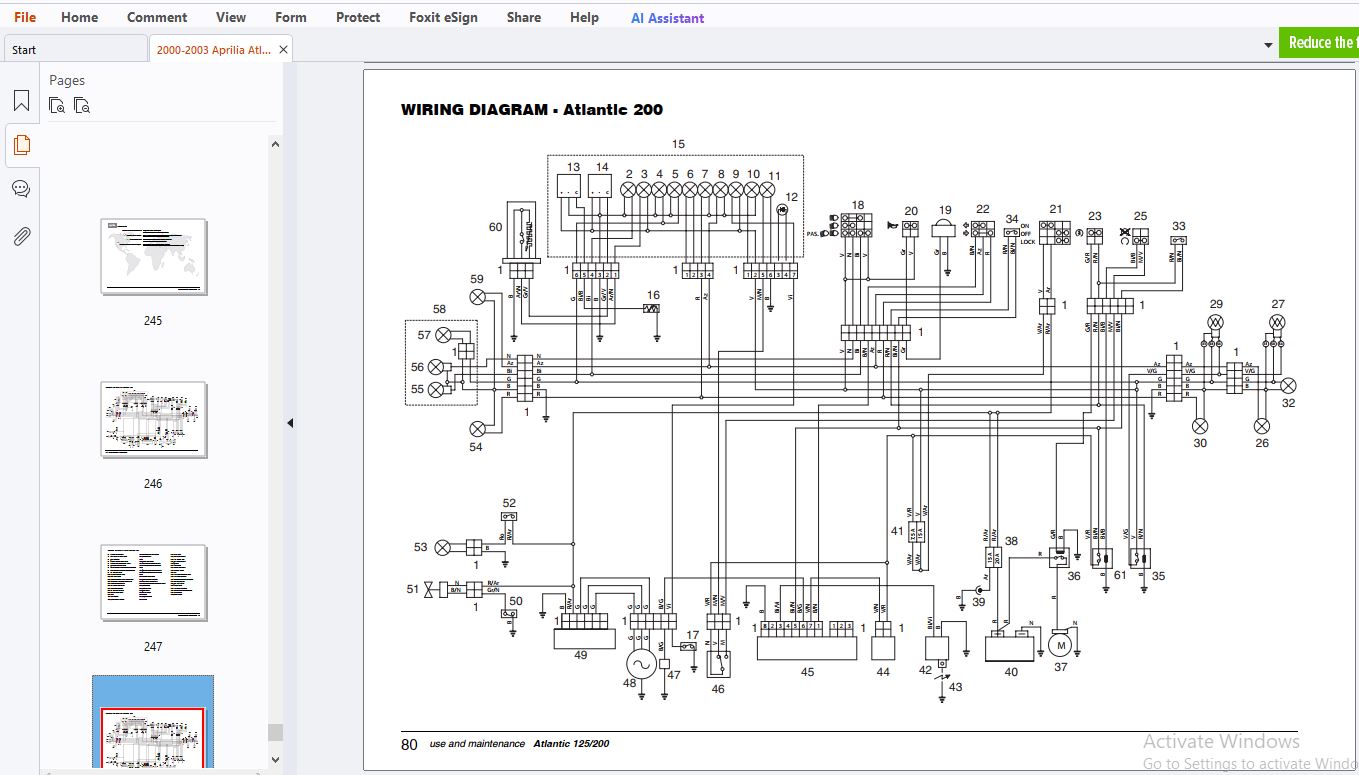Collapse the navigation panel with the arrow
Viewport: 1359px width, 775px height.
[290, 423]
